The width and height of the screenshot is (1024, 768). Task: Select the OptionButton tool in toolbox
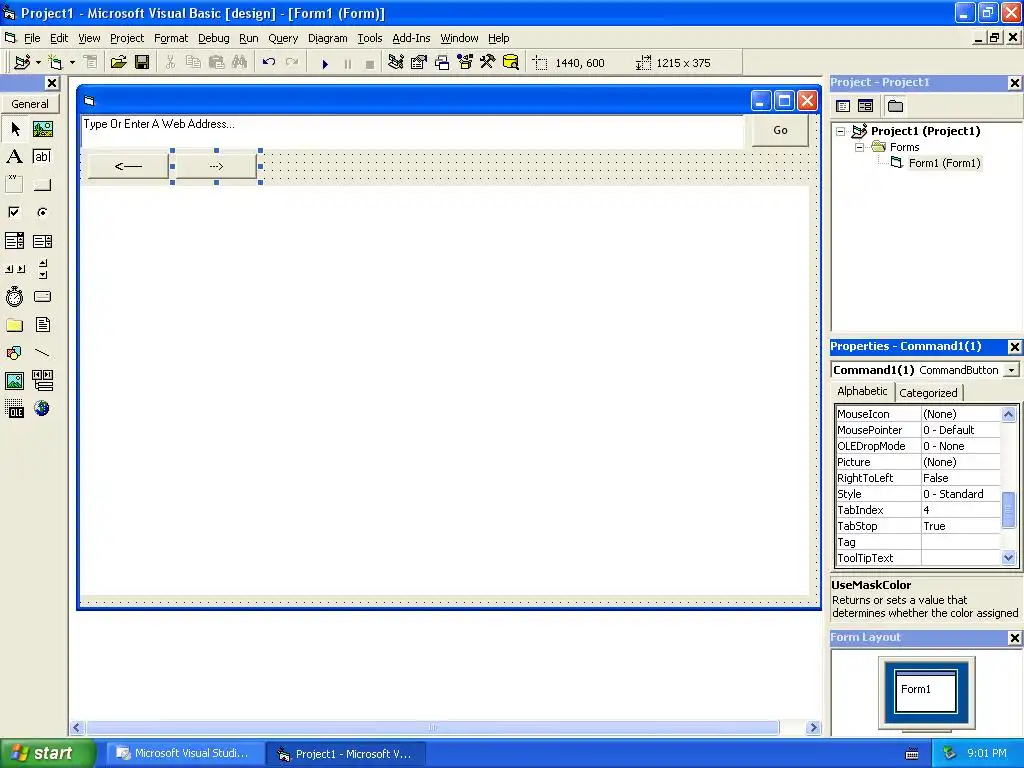coord(42,212)
